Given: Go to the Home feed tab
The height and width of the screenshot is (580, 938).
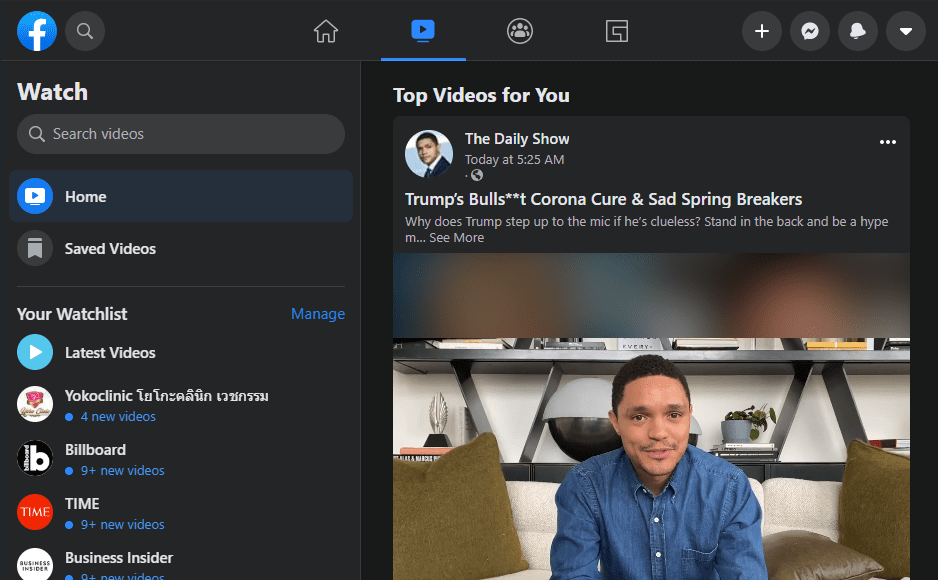Looking at the screenshot, I should tap(326, 31).
